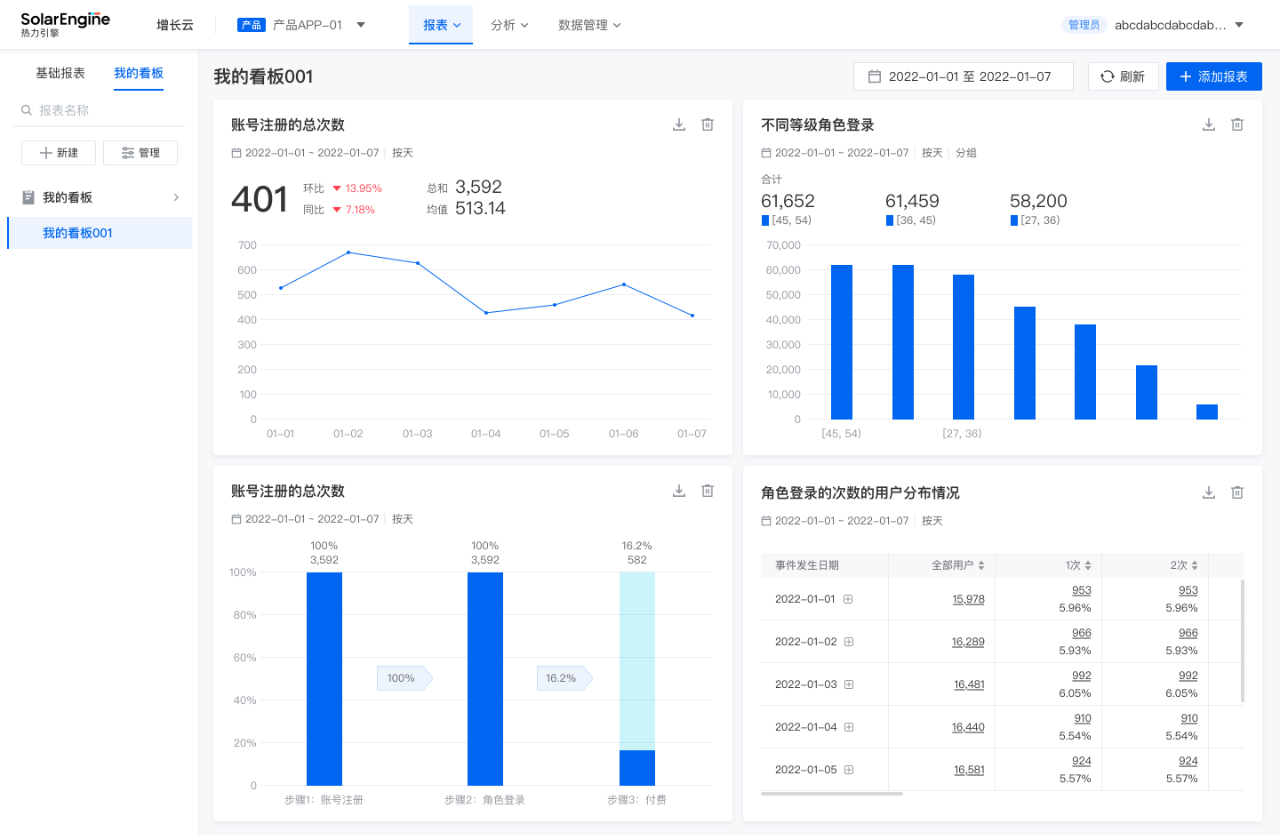Expand the 2022-01-01 row plus icon
Image resolution: width=1280 pixels, height=835 pixels.
(848, 599)
